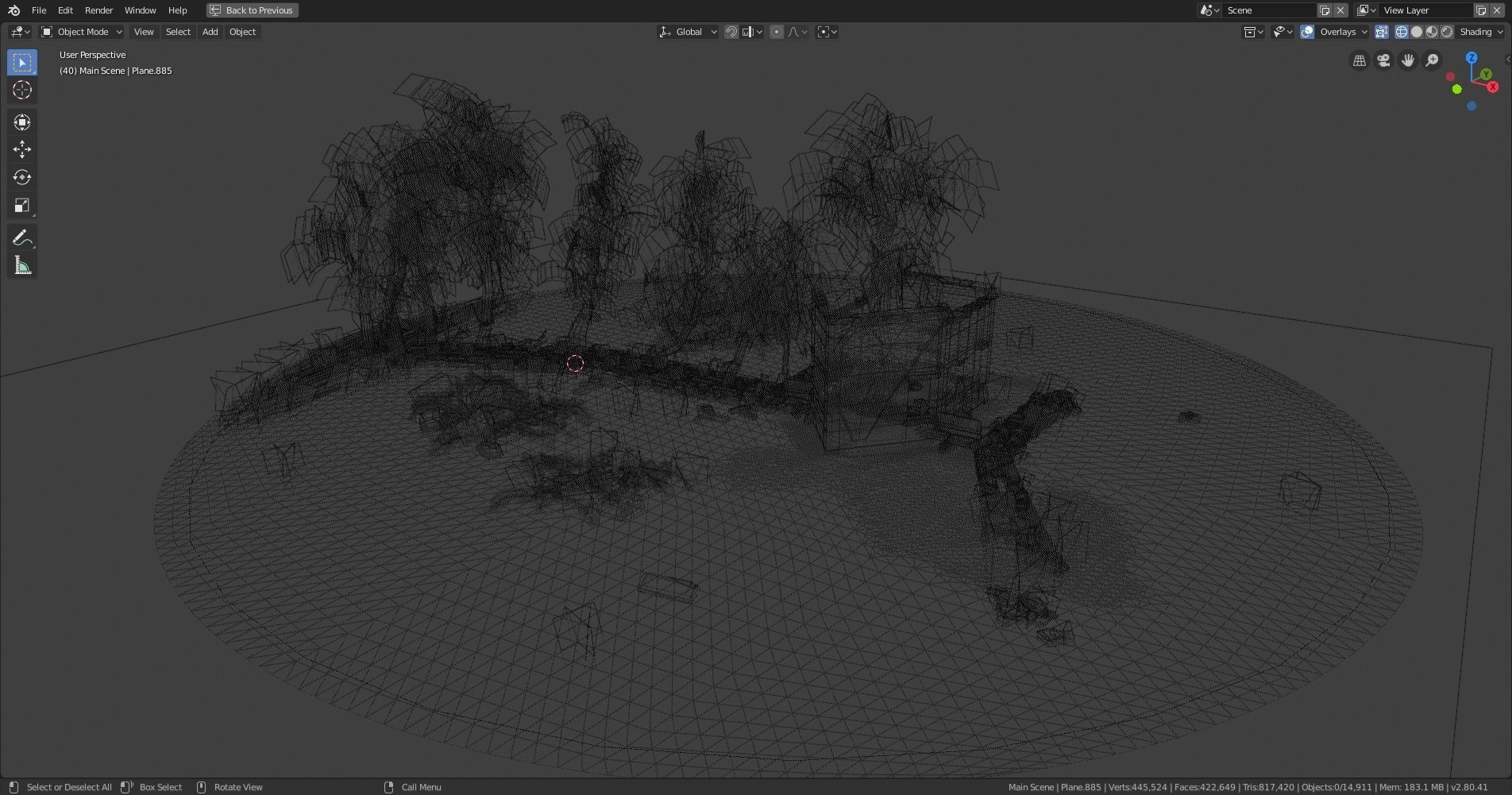
Task: Toggle X-ray mode
Action: click(x=1382, y=32)
